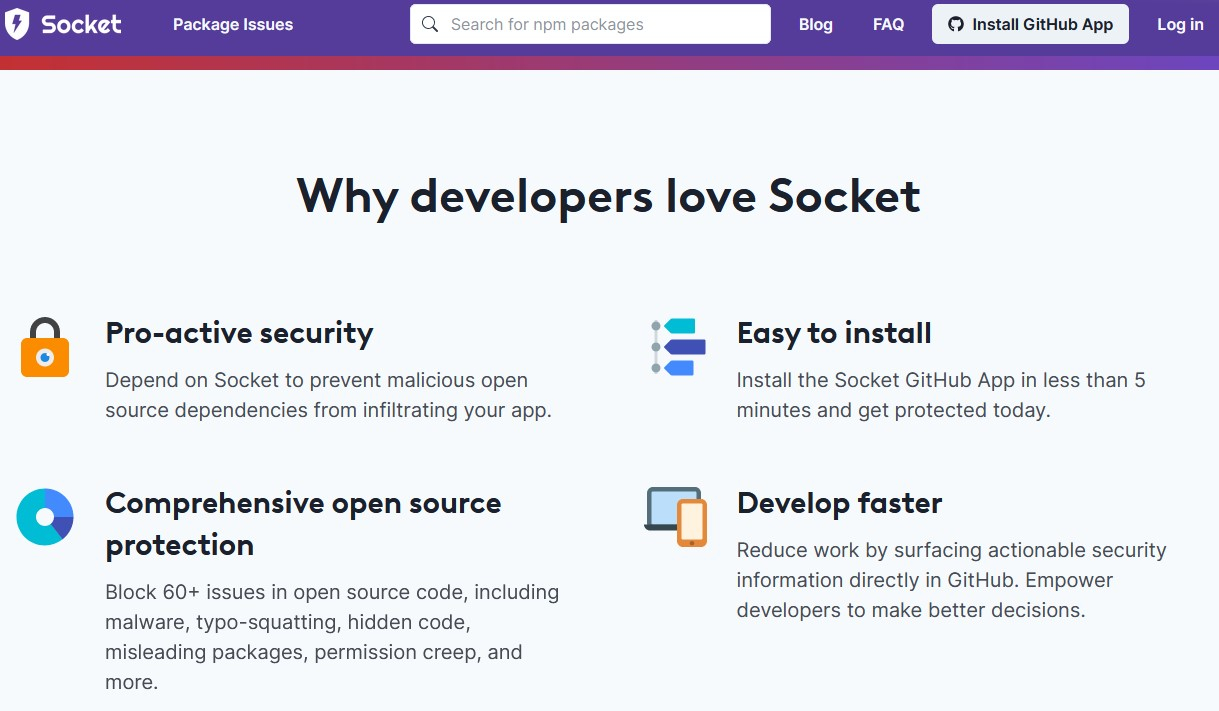Click the magnifying glass search icon
This screenshot has height=711, width=1219.
click(x=430, y=25)
